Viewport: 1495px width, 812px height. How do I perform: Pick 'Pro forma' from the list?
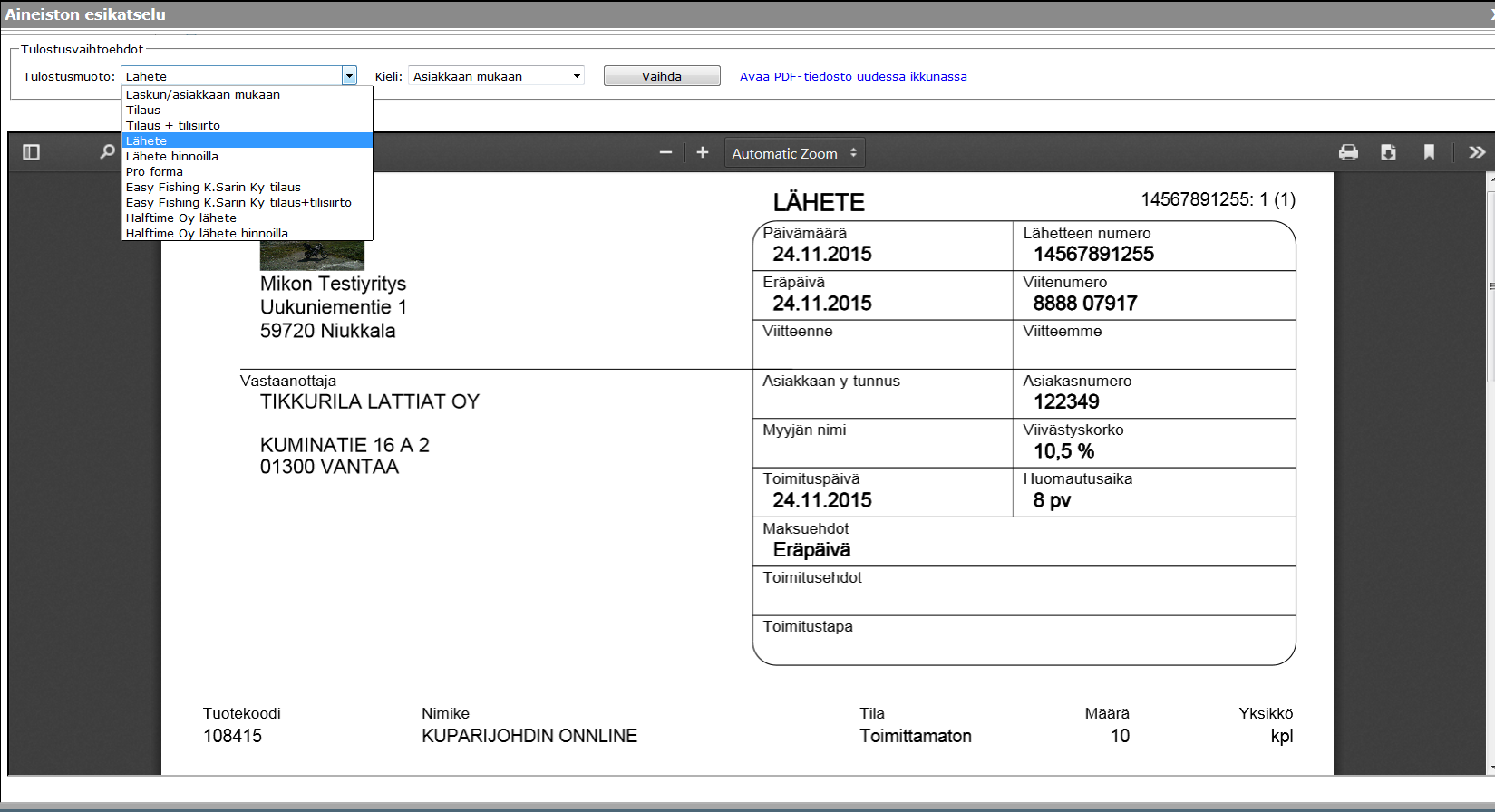click(x=154, y=171)
